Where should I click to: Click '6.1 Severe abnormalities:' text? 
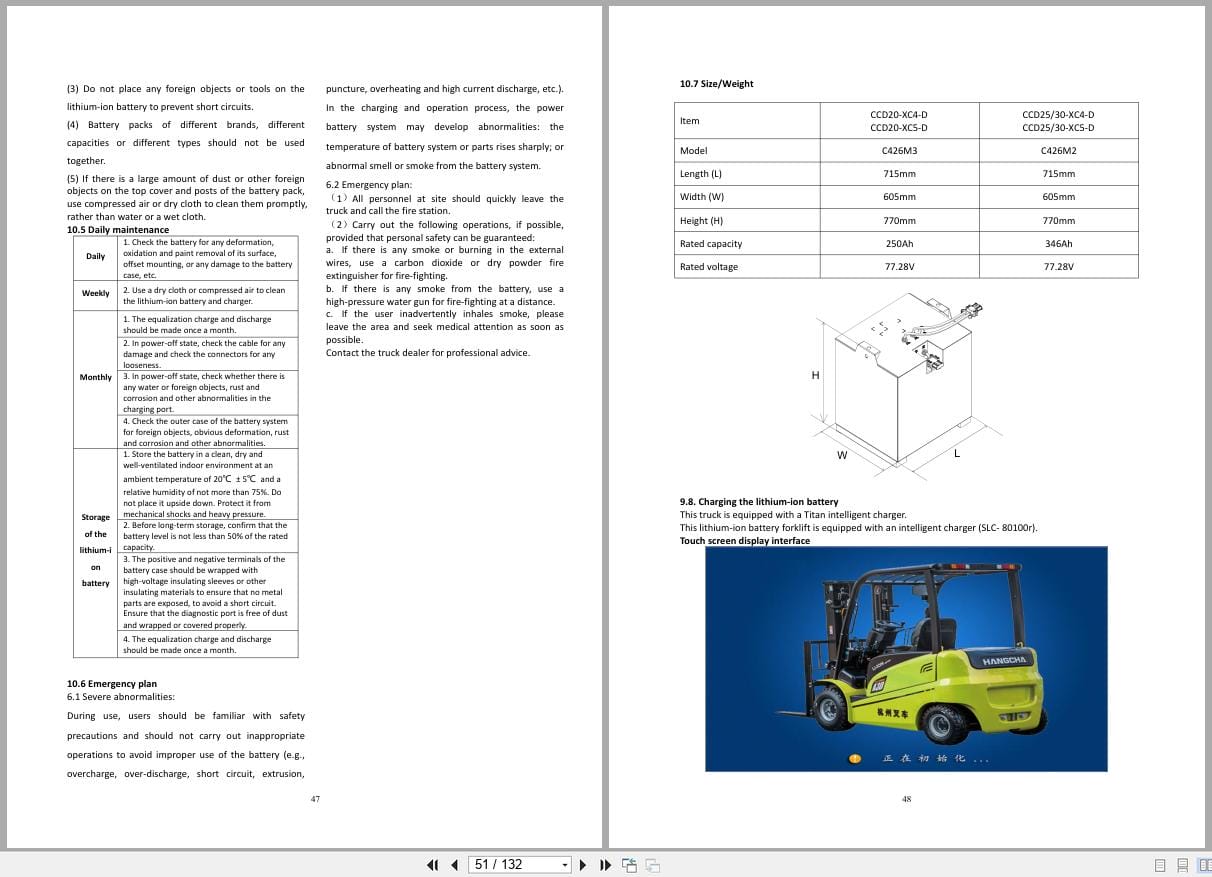120,697
